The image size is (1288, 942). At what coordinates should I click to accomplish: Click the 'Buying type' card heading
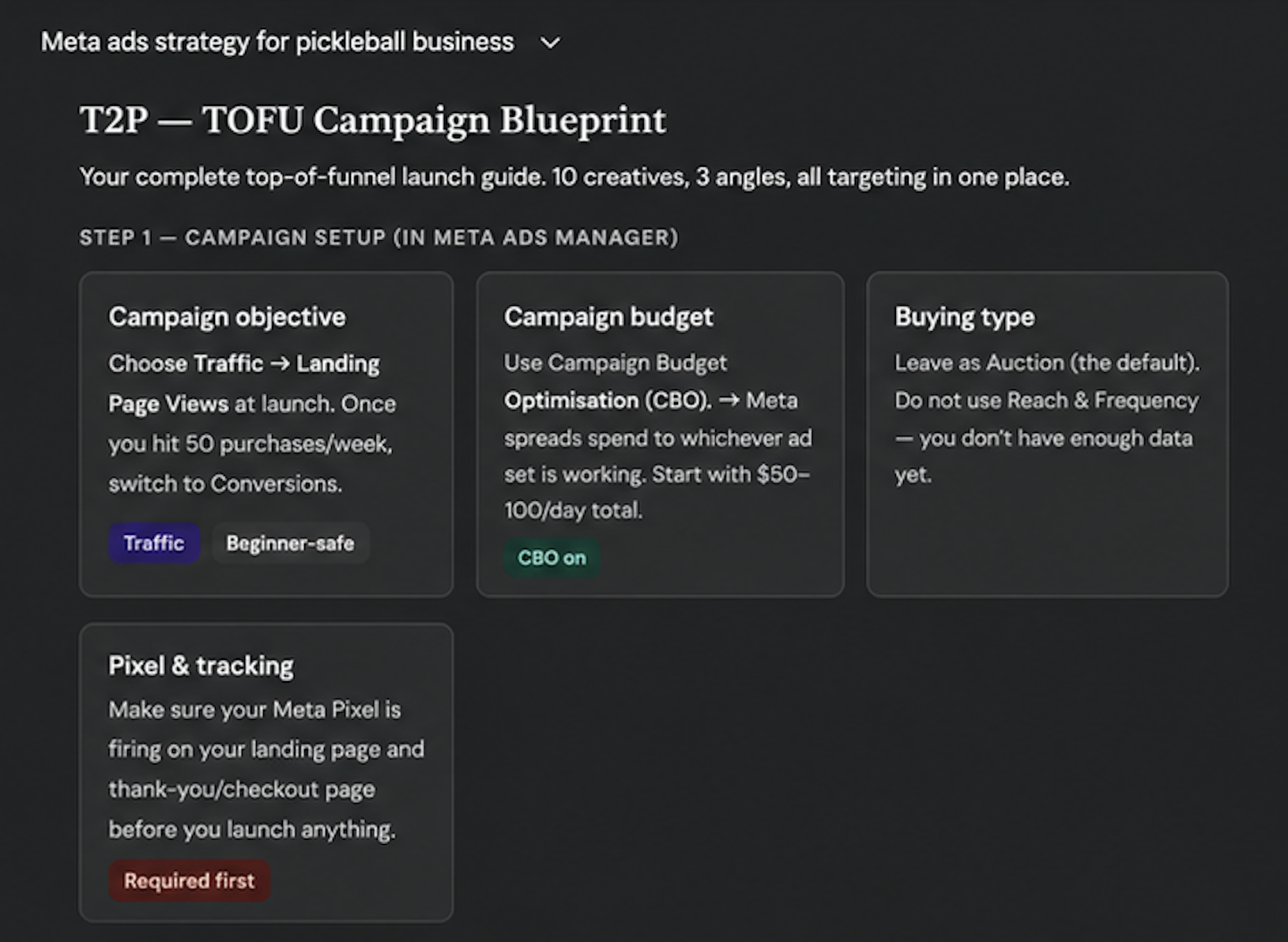click(965, 317)
